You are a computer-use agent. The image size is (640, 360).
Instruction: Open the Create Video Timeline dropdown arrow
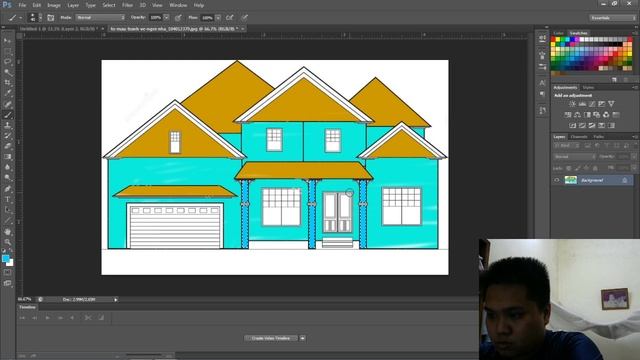pos(302,338)
